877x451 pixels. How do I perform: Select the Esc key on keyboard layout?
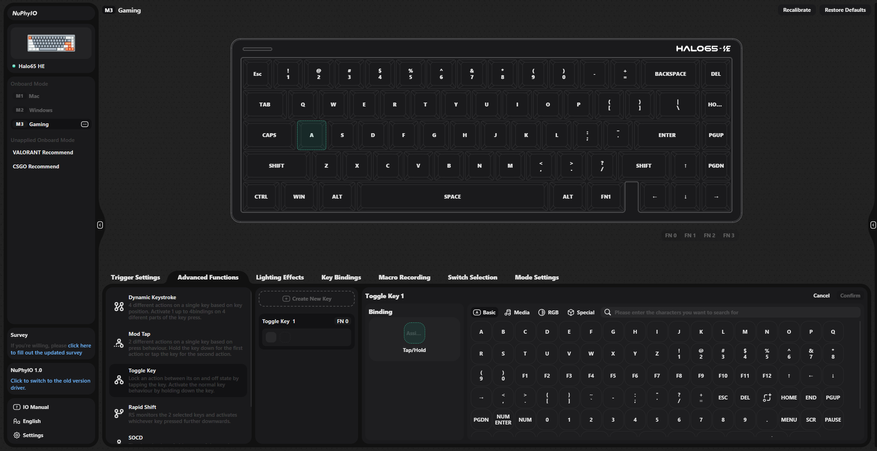point(257,74)
